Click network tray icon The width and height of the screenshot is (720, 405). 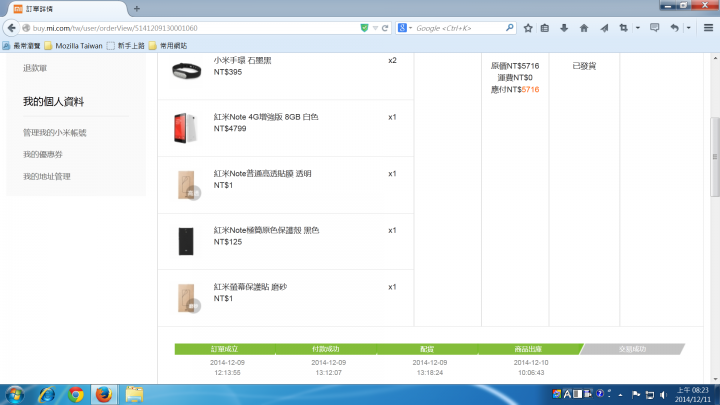point(649,394)
